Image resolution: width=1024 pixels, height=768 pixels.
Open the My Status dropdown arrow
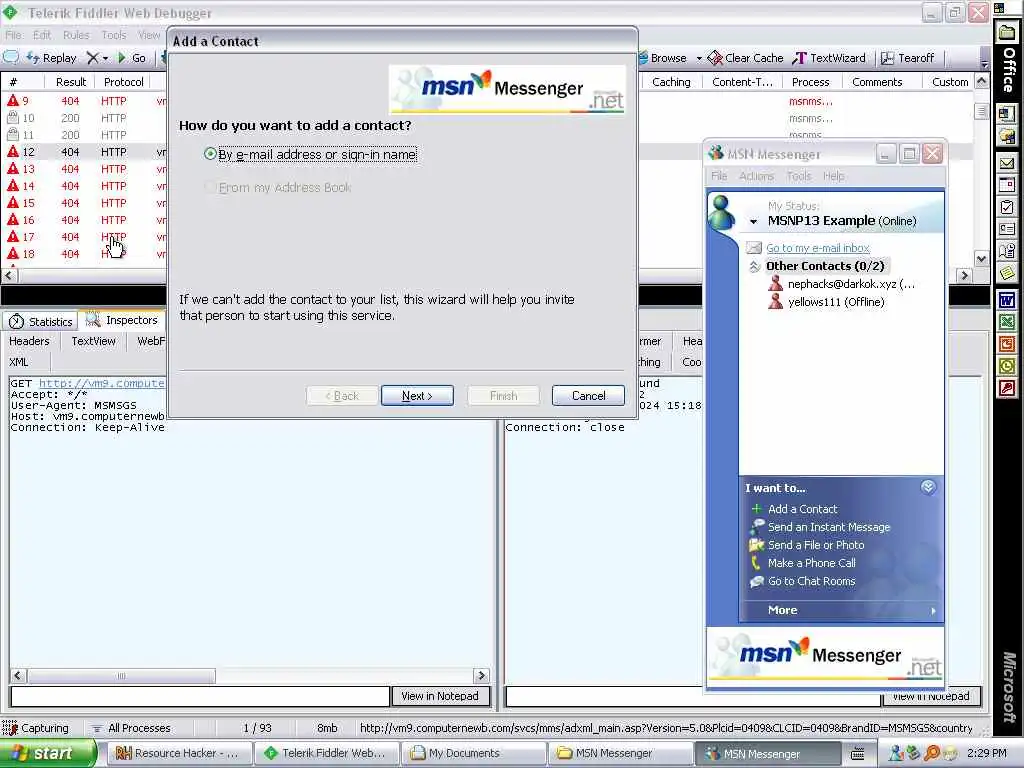753,222
